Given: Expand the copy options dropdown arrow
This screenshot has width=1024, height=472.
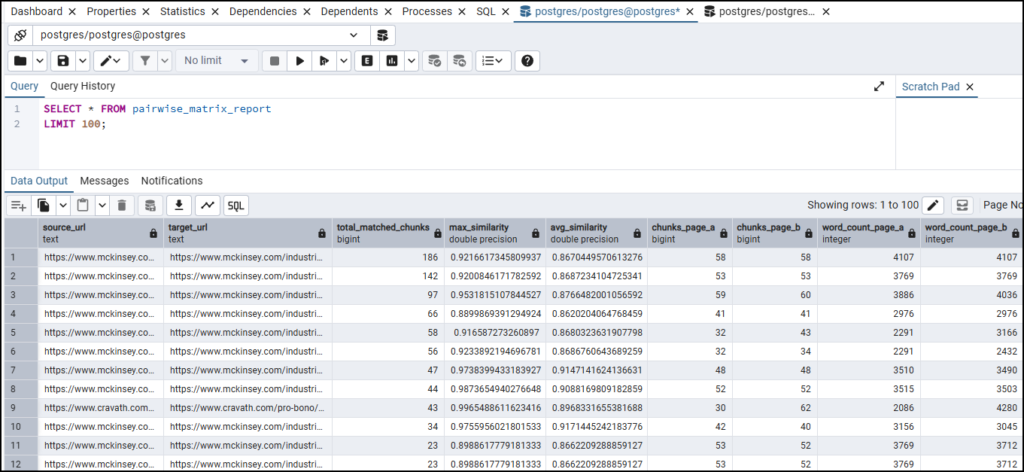Looking at the screenshot, I should click(63, 206).
